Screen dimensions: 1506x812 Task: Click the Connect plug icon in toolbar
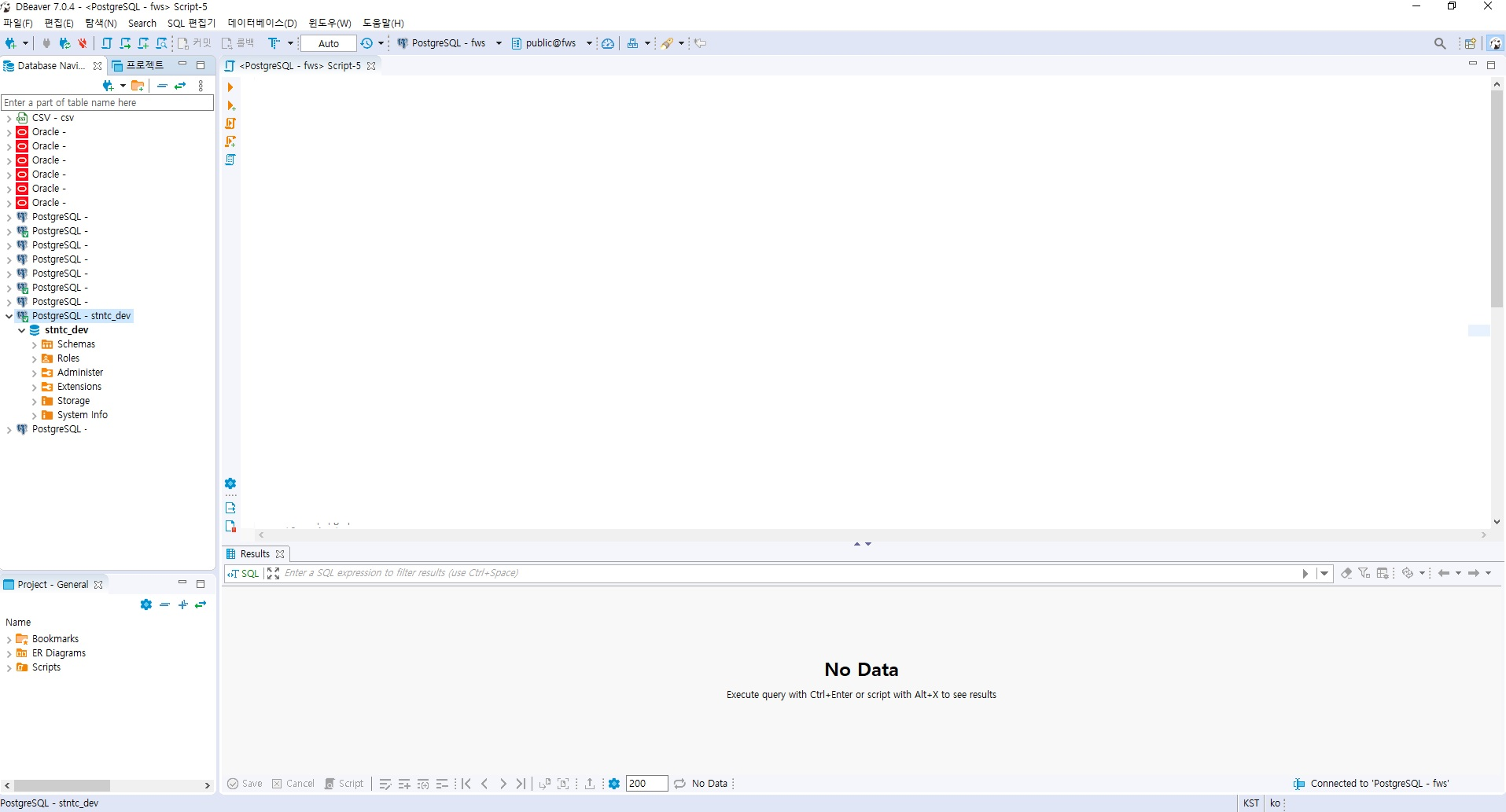(46, 43)
